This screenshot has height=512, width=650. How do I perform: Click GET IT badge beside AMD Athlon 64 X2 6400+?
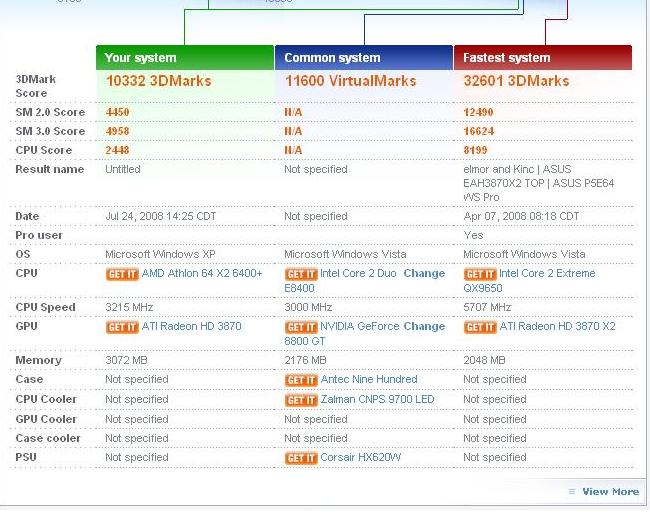pyautogui.click(x=122, y=274)
